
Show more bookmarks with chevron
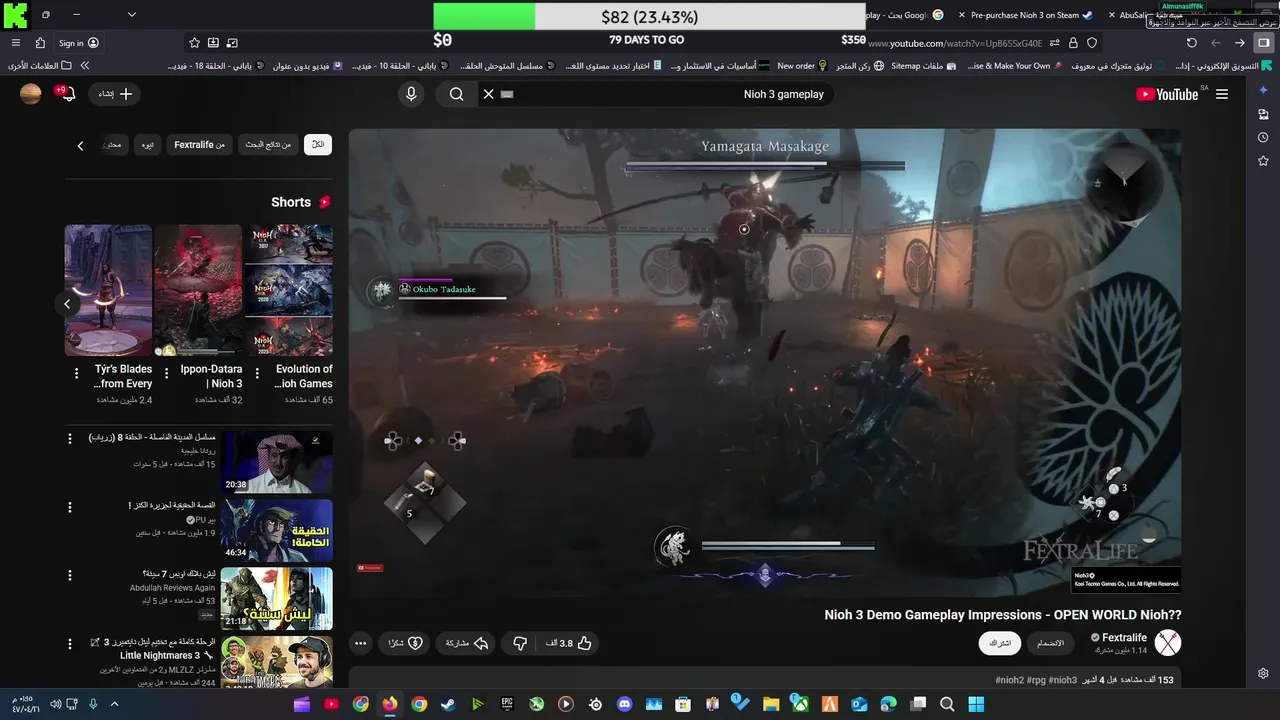85,66
